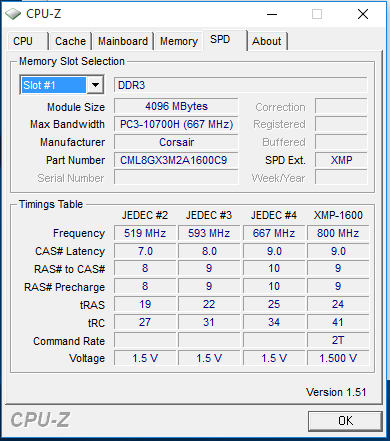Viewport: 390px width, 441px height.
Task: Click the XMP-1600 column header
Action: click(x=338, y=215)
